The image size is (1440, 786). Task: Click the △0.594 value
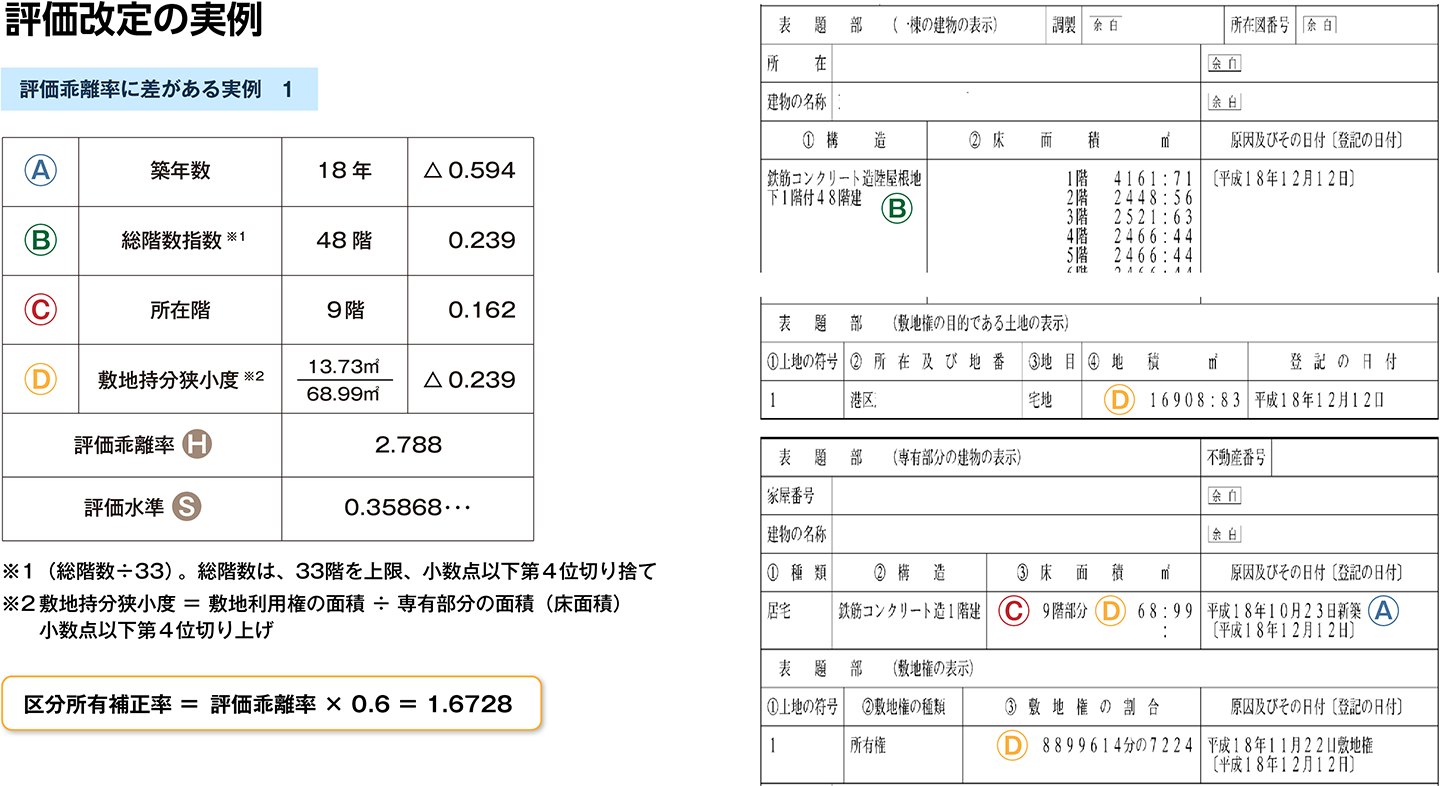coord(470,171)
